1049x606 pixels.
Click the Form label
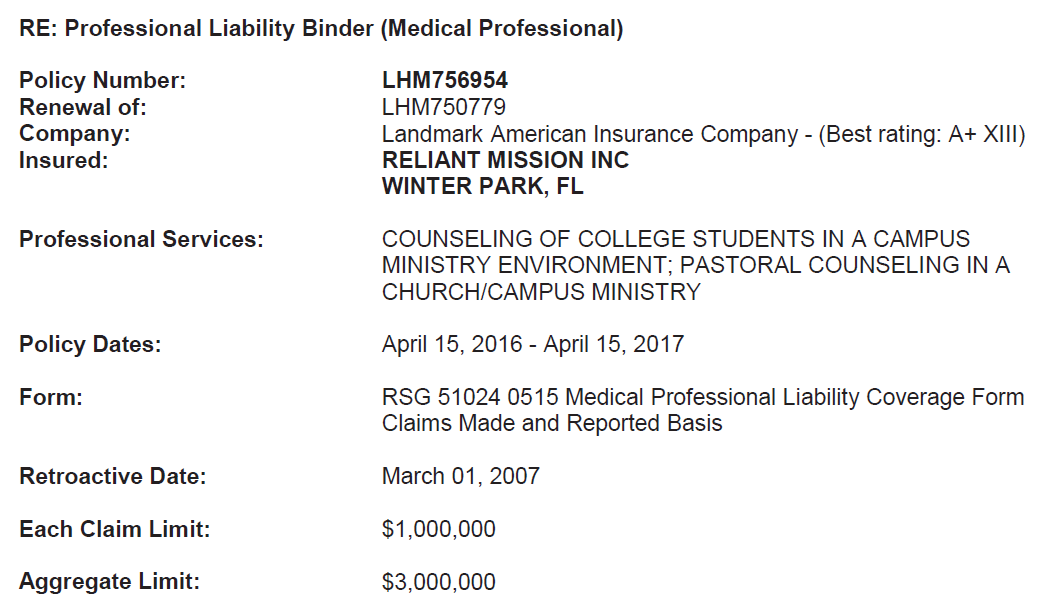50,397
